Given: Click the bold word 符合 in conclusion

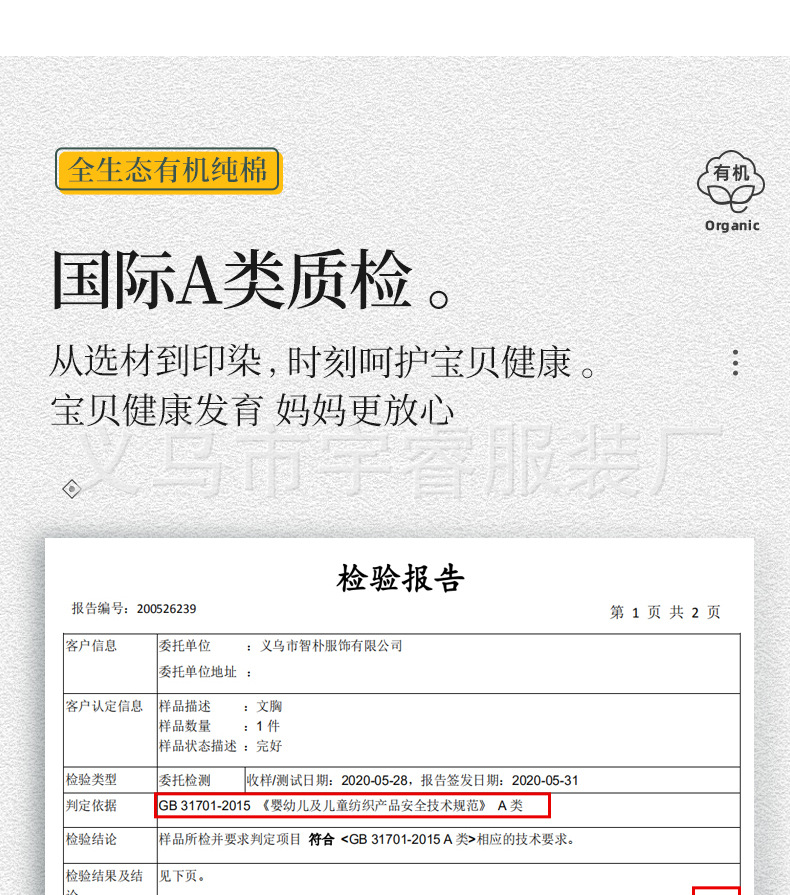Looking at the screenshot, I should 321,839.
